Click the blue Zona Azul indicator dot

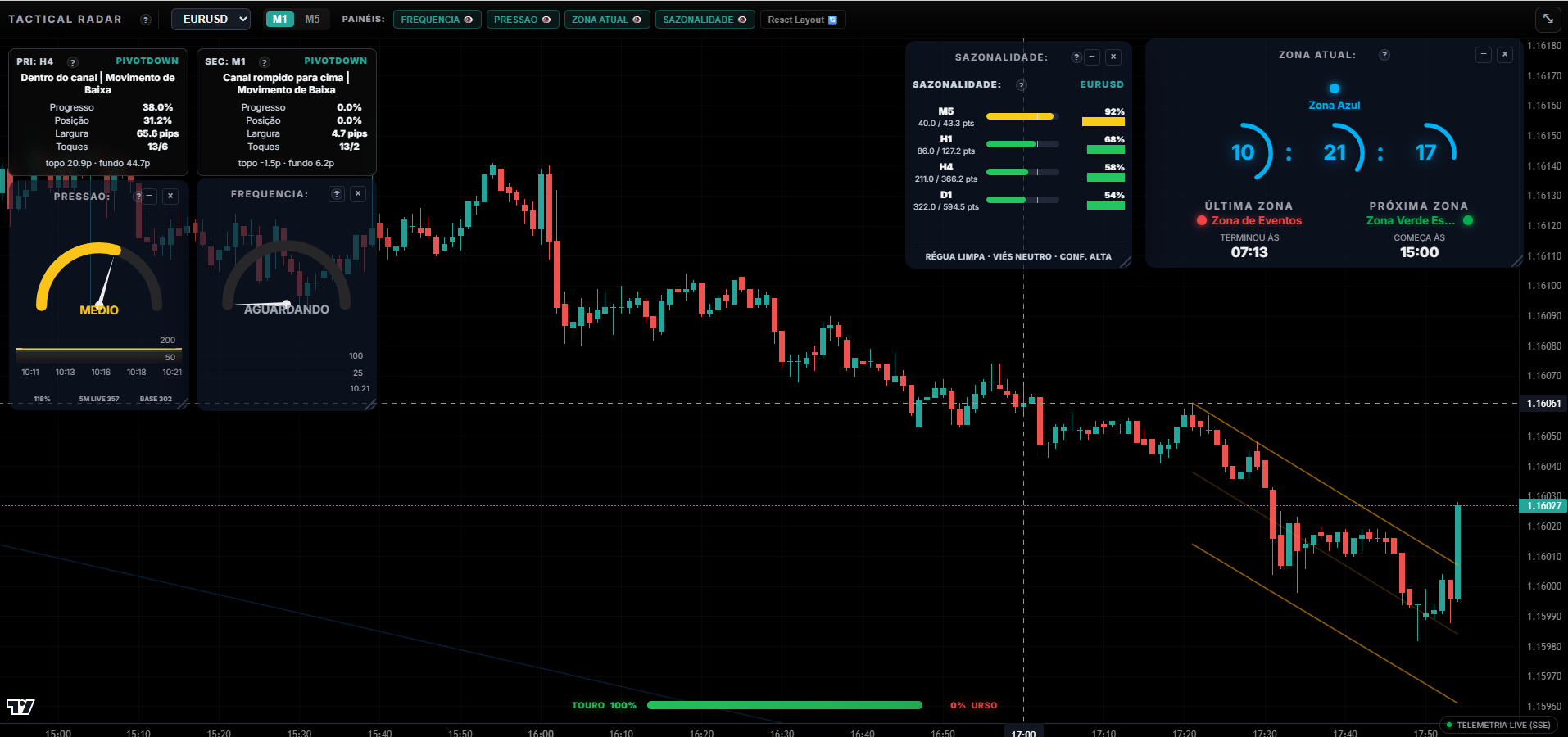1335,88
